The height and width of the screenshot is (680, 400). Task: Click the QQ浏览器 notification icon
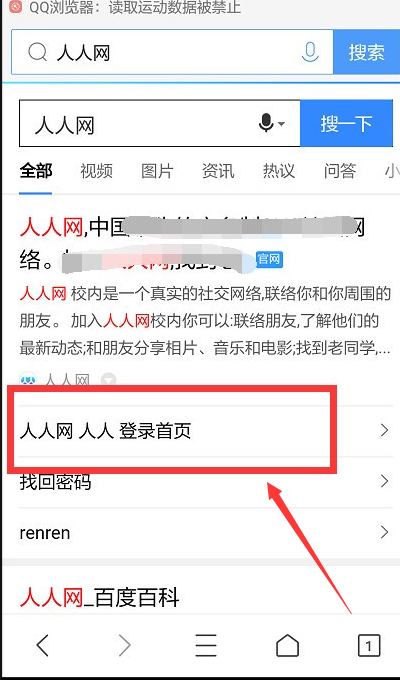tap(16, 7)
